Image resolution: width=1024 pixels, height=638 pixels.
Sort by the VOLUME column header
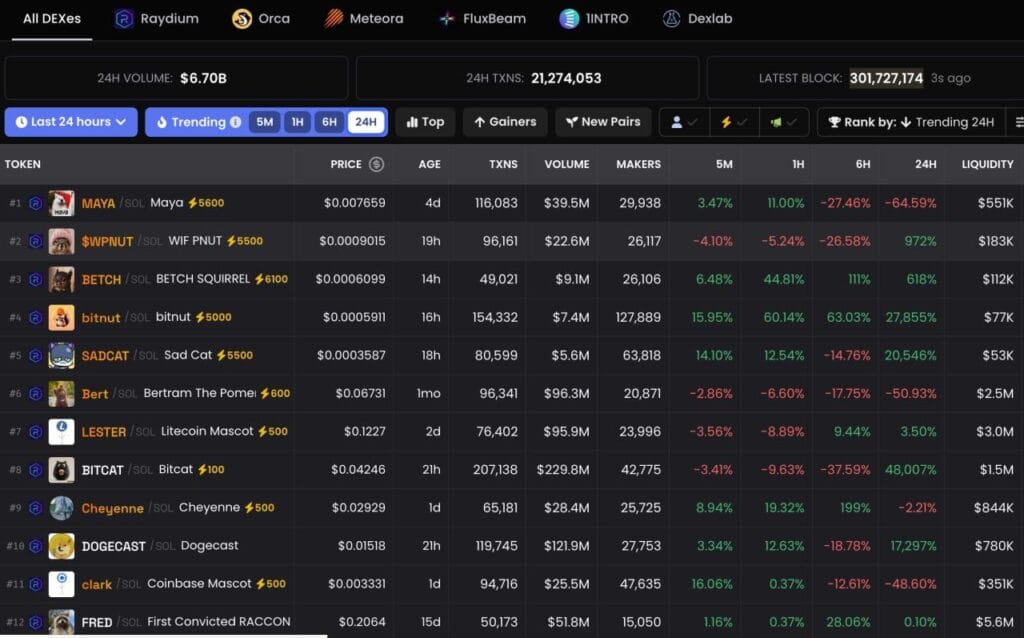(x=567, y=165)
